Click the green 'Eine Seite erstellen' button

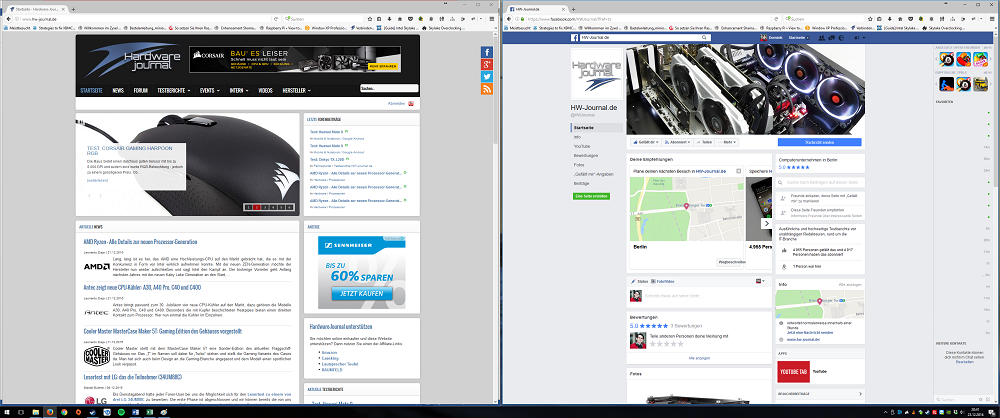pyautogui.click(x=591, y=196)
